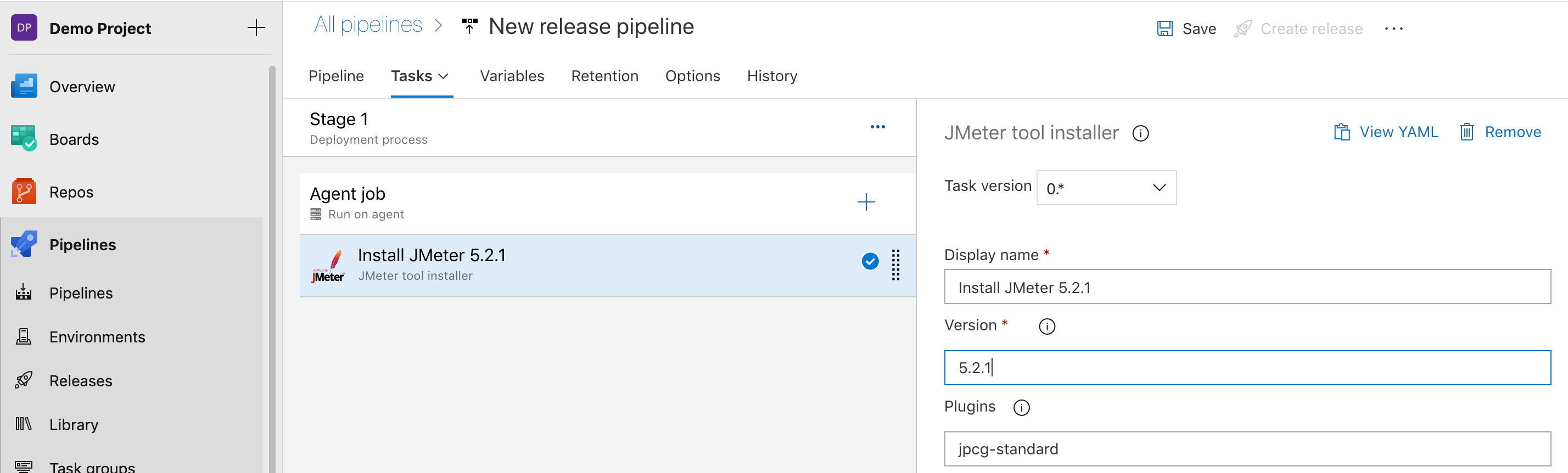The width and height of the screenshot is (1568, 473).
Task: Click the Task groups icon
Action: click(x=24, y=466)
